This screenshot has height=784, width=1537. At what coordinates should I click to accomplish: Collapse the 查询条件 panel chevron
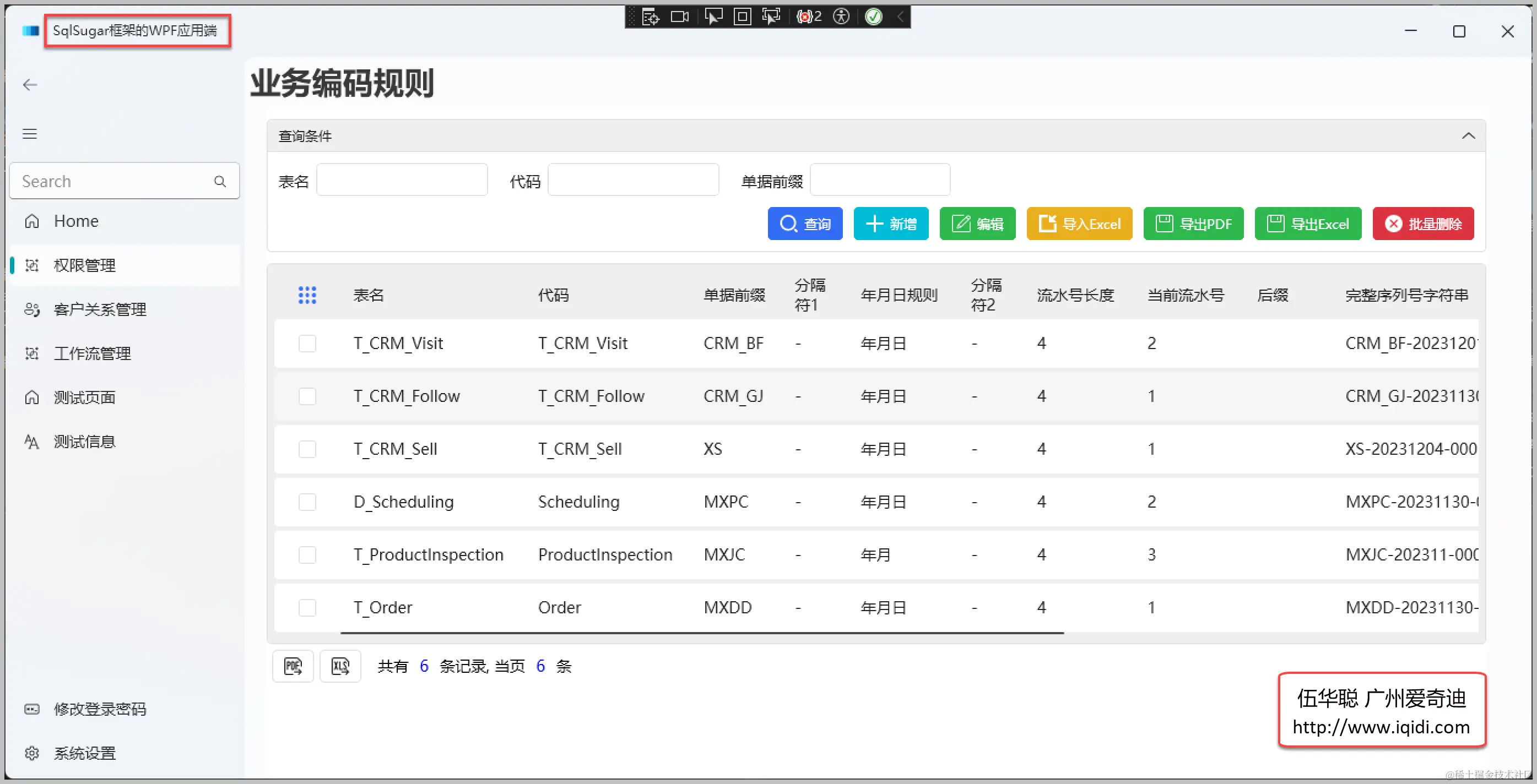(x=1468, y=136)
